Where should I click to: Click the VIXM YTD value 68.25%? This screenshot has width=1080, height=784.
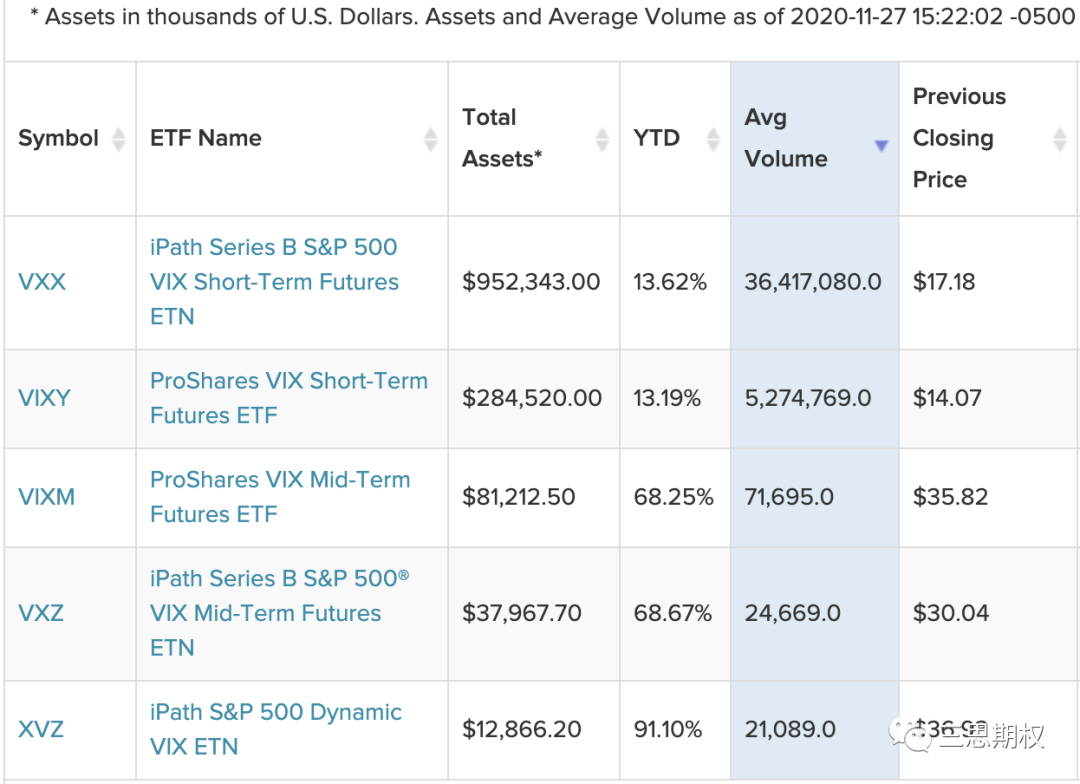click(673, 497)
